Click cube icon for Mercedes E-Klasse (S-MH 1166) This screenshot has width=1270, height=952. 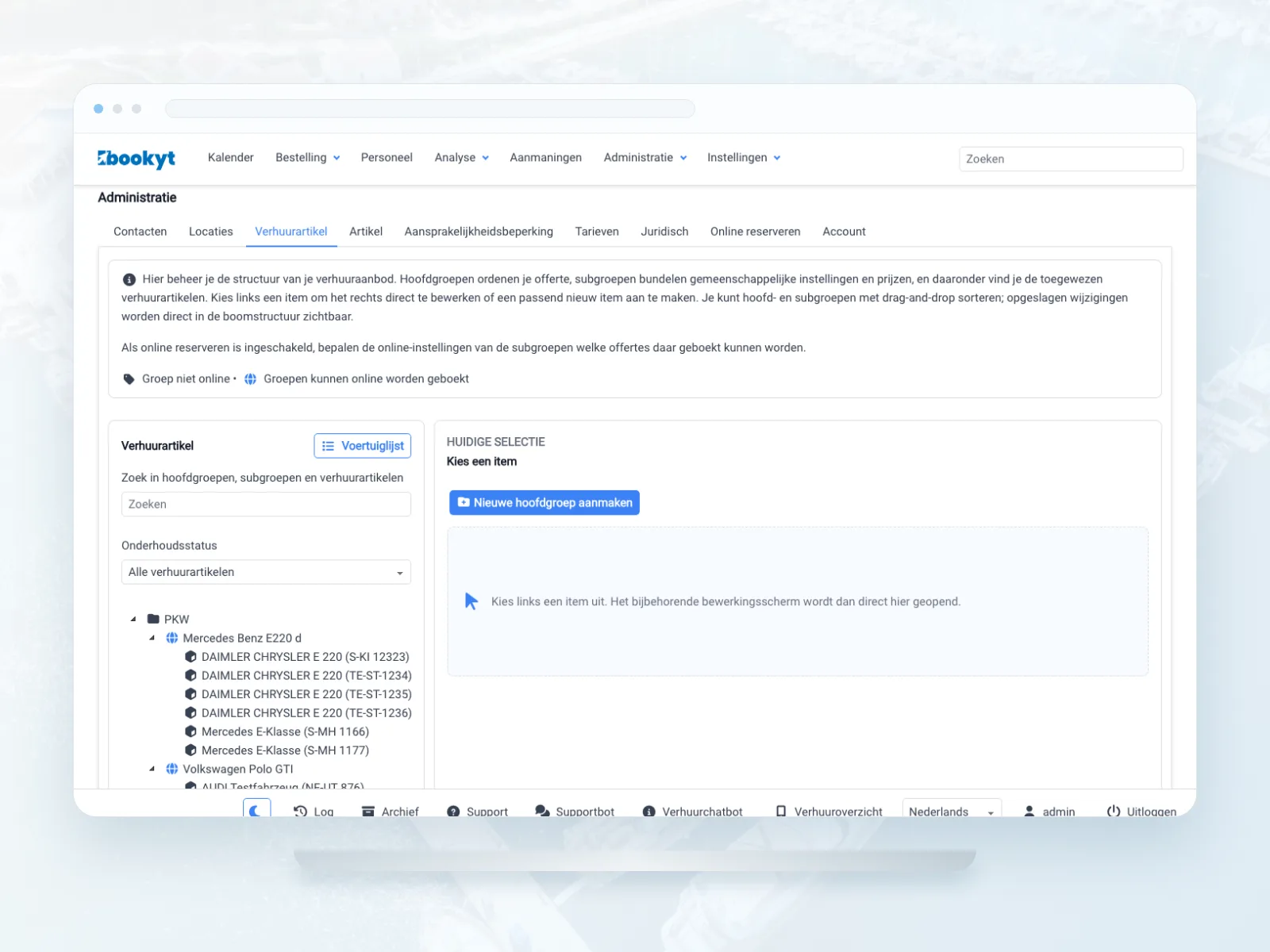coord(190,731)
